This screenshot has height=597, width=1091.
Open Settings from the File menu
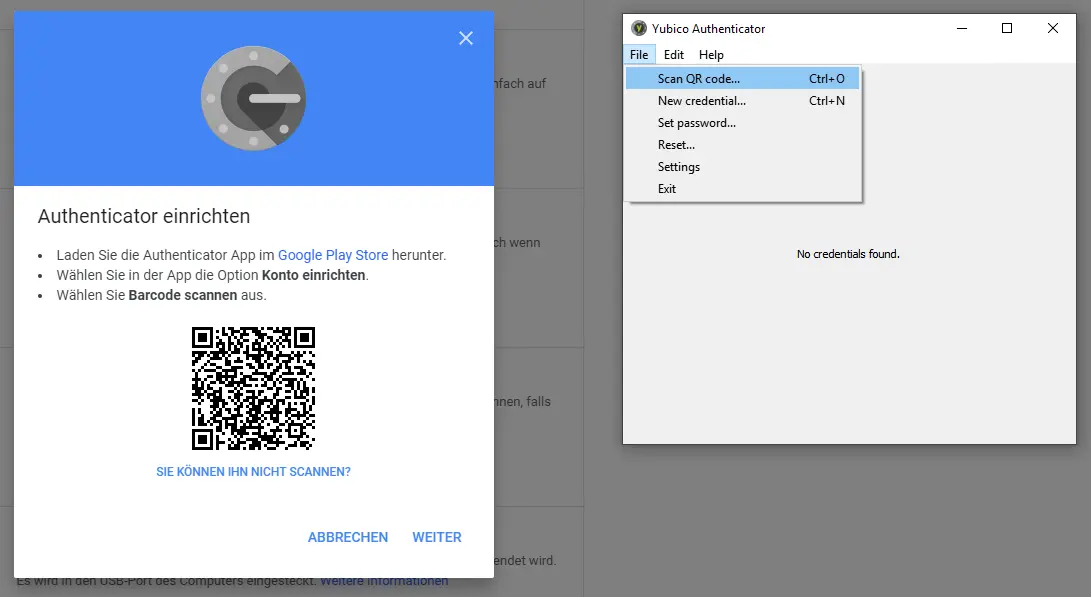point(742,167)
